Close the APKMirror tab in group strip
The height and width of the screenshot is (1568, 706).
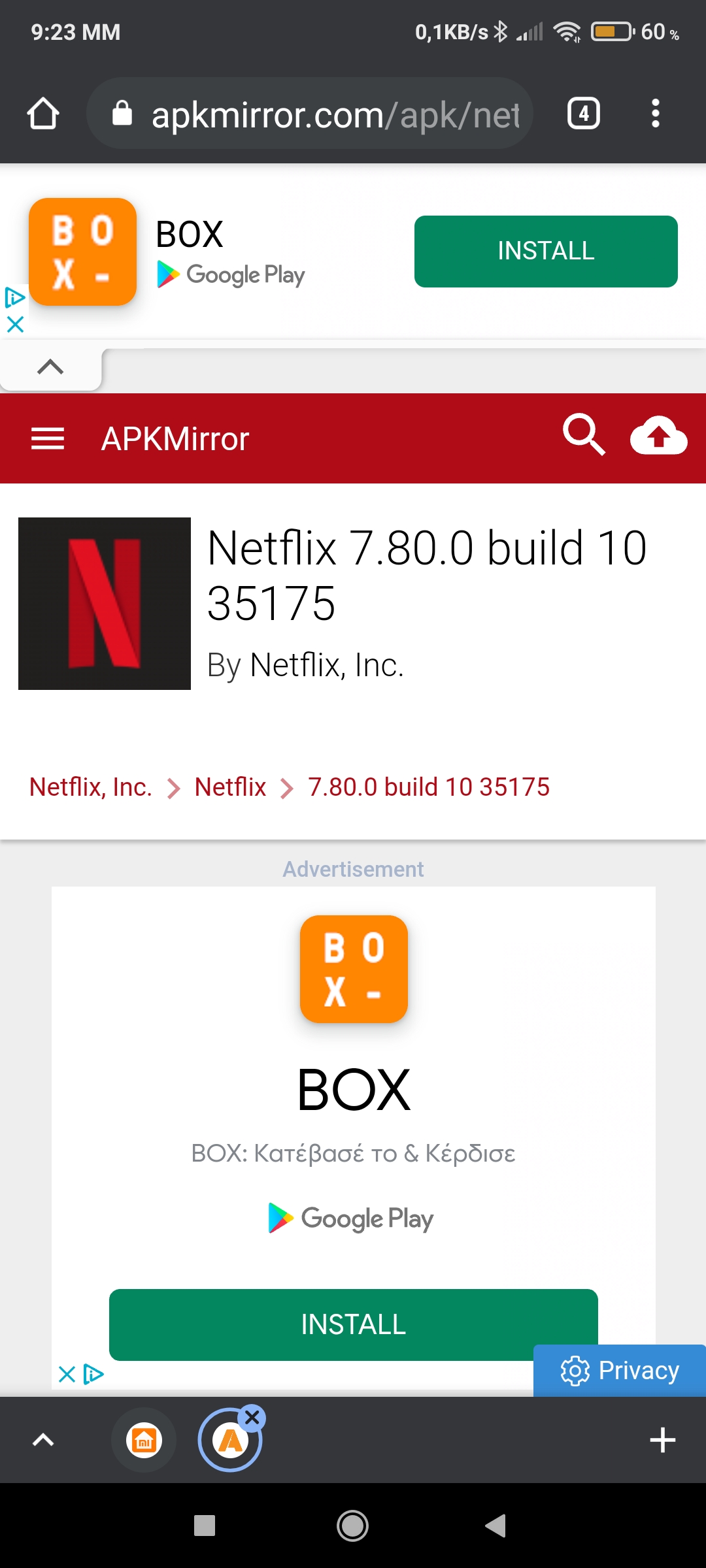coord(252,1418)
